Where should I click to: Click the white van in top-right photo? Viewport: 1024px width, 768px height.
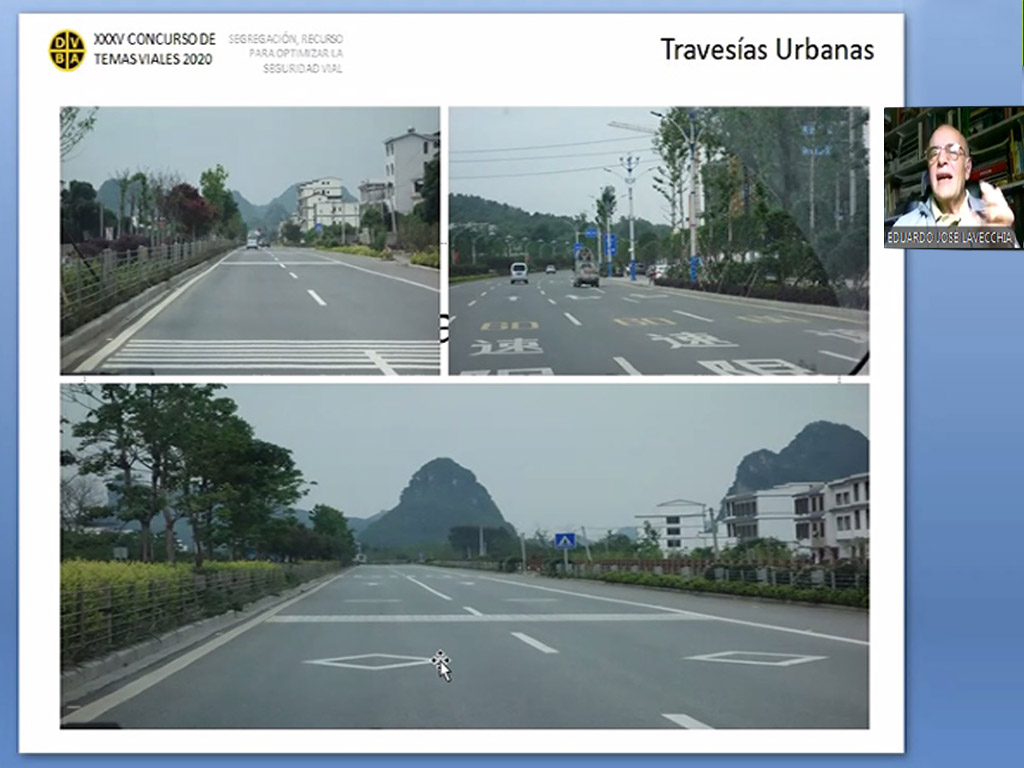518,273
